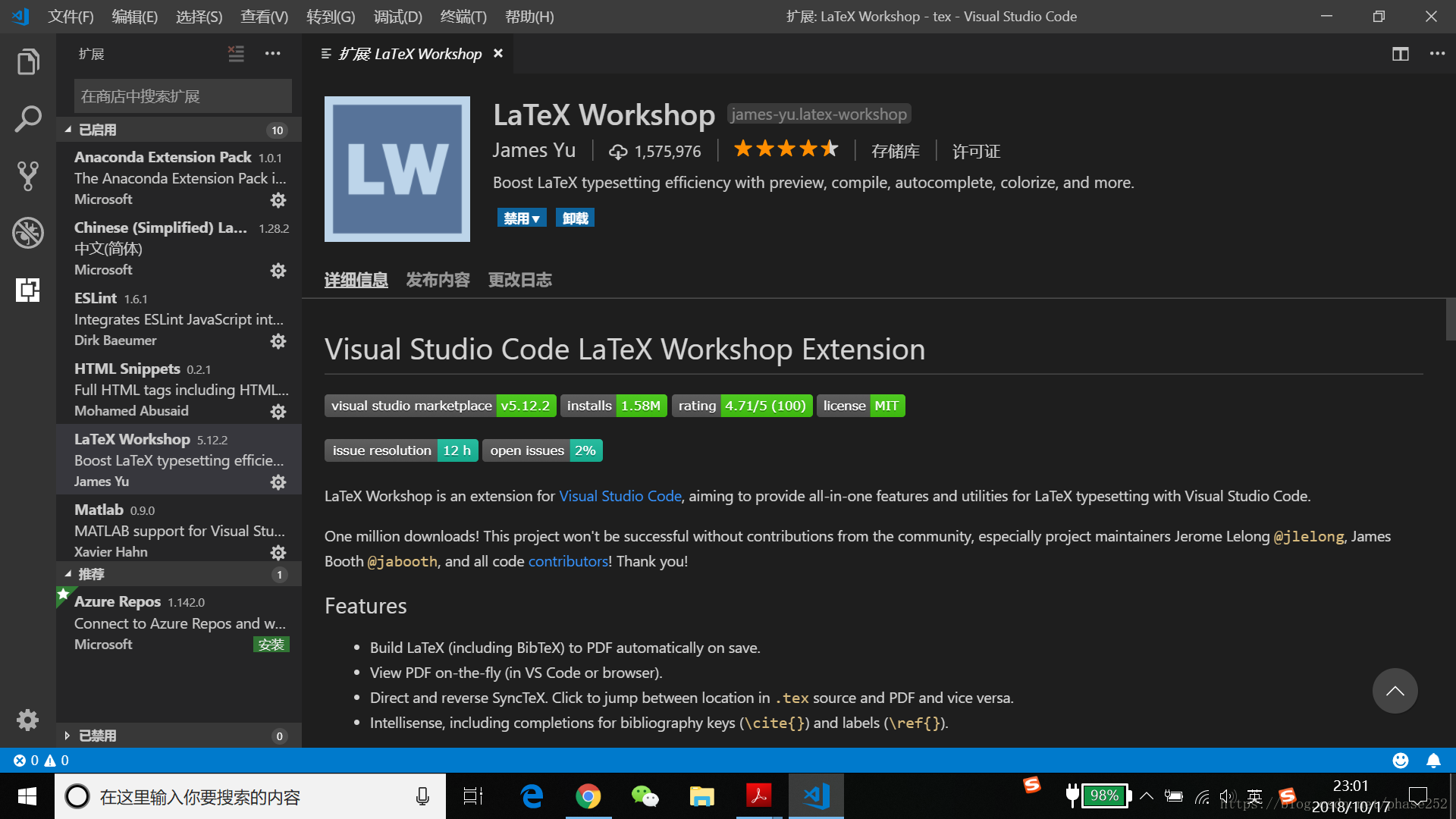Image resolution: width=1456 pixels, height=819 pixels.
Task: Open Windows Start menu
Action: pos(27,796)
